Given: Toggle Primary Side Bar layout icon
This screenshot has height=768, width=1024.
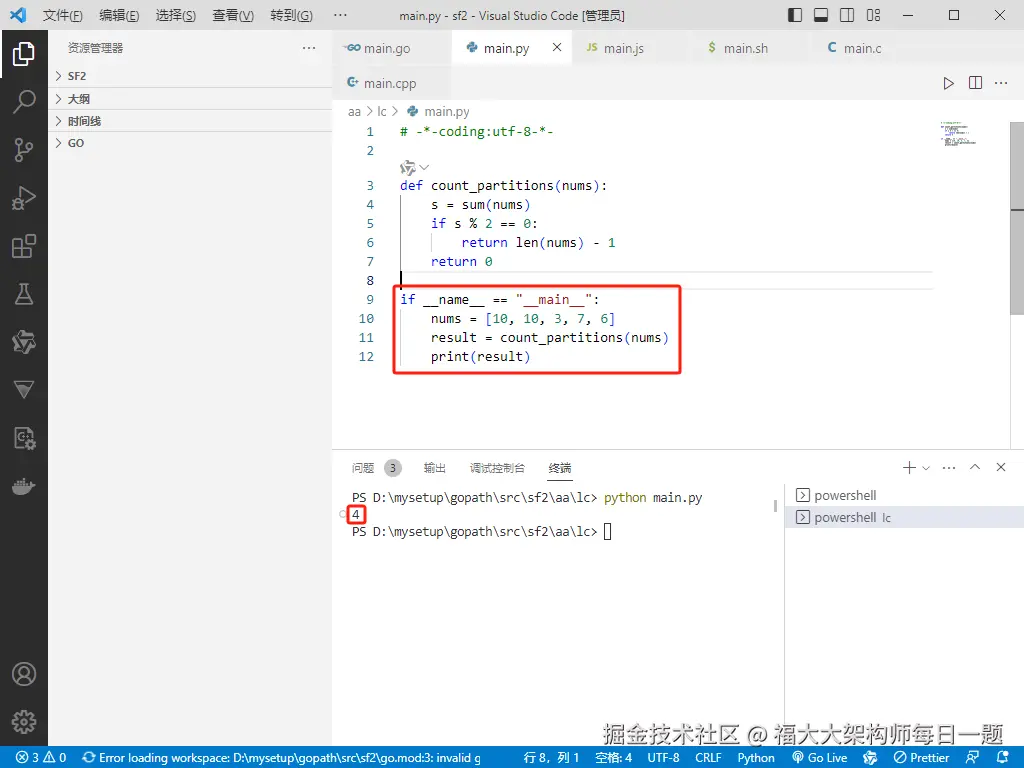Looking at the screenshot, I should click(795, 15).
